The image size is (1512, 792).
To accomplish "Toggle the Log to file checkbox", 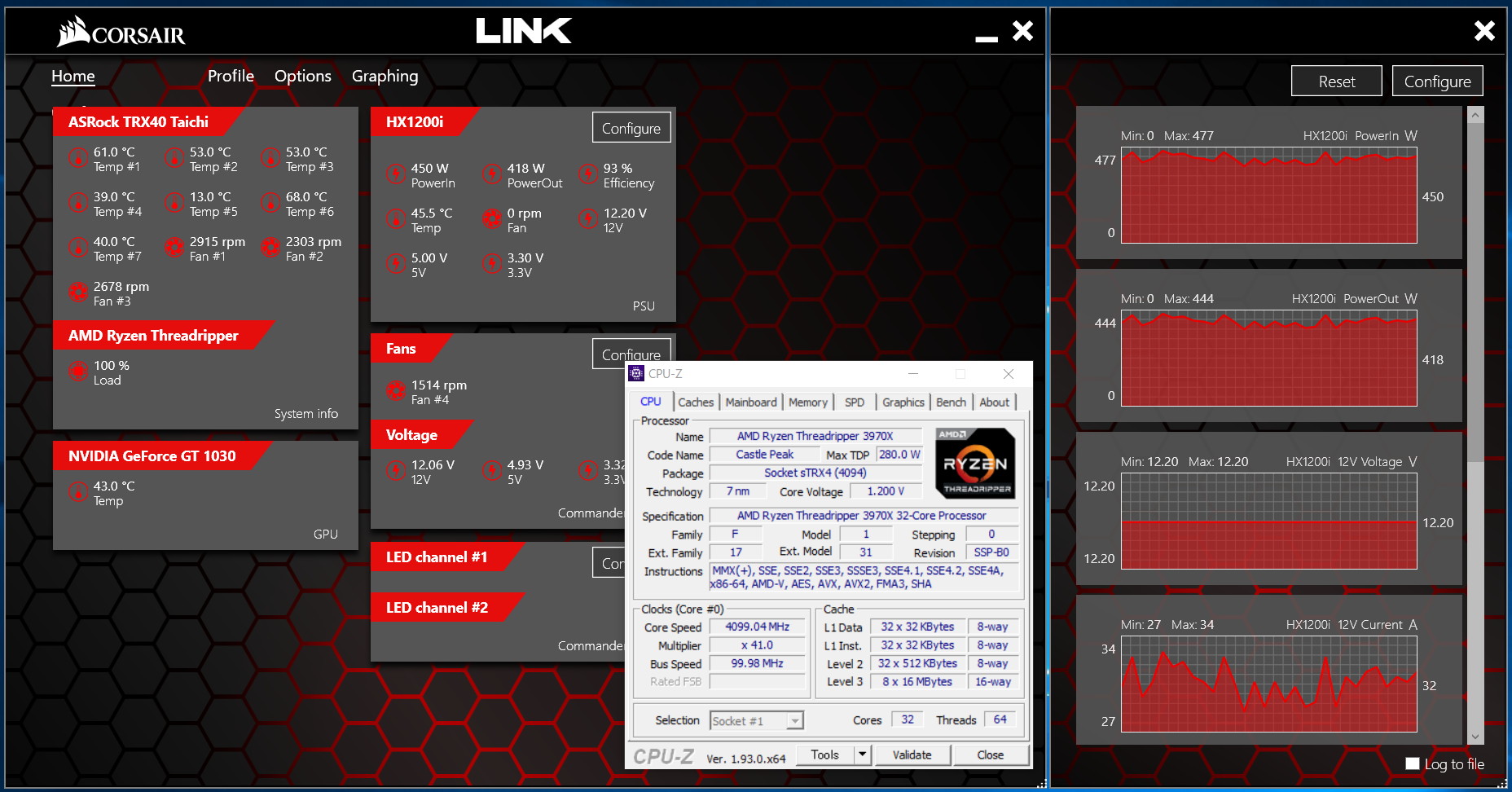I will [1413, 763].
